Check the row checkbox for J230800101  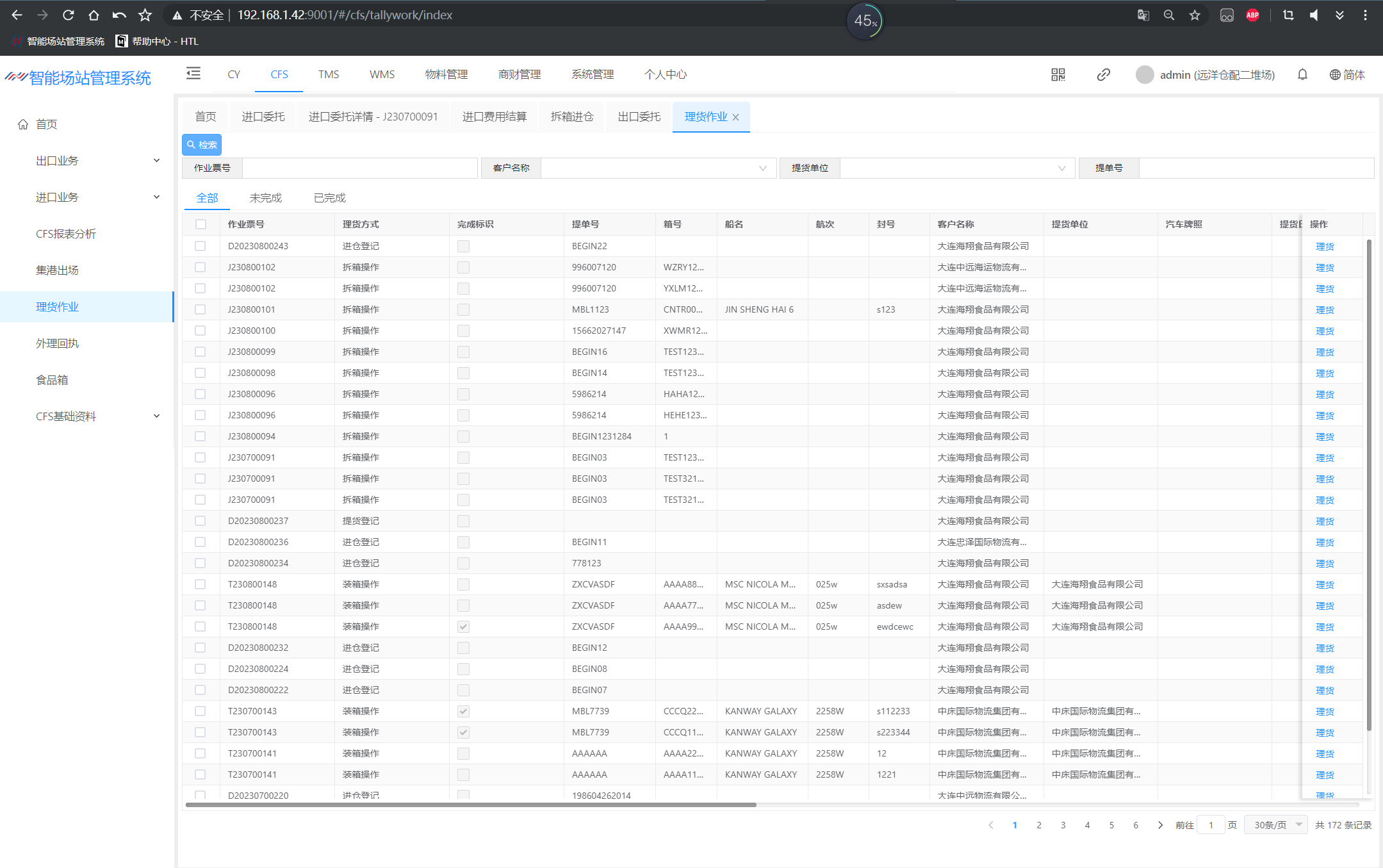200,309
